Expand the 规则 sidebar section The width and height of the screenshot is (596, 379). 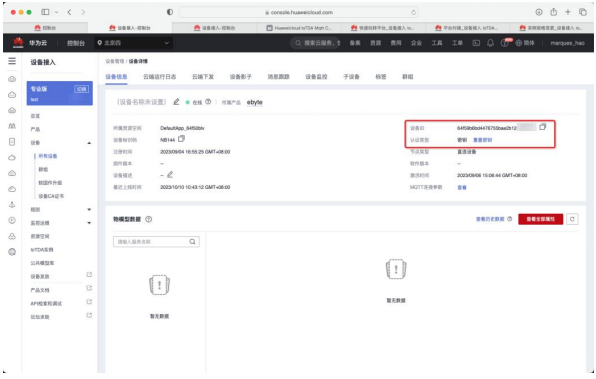[89, 209]
